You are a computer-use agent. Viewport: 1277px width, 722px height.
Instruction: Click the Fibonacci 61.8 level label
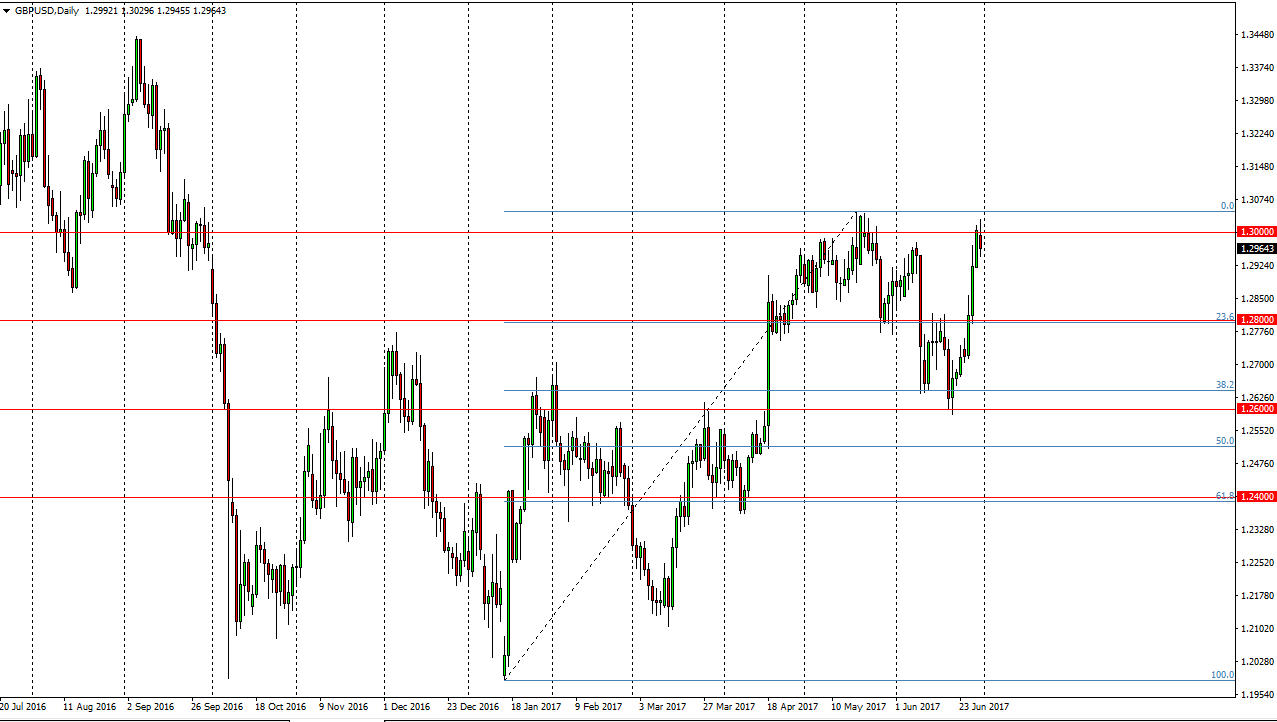[1225, 495]
